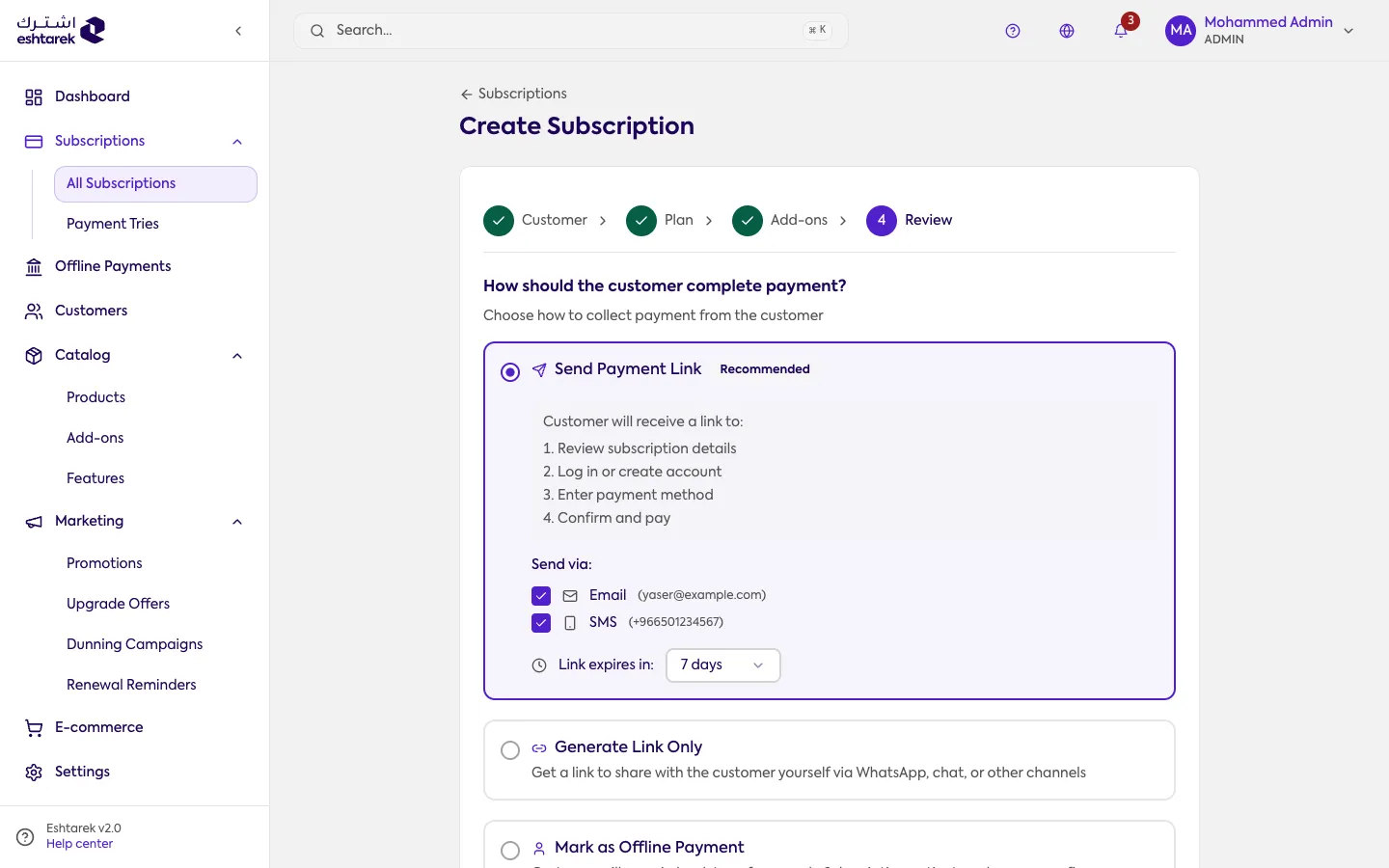Collapse the sidebar with the arrow icon

pos(238,31)
